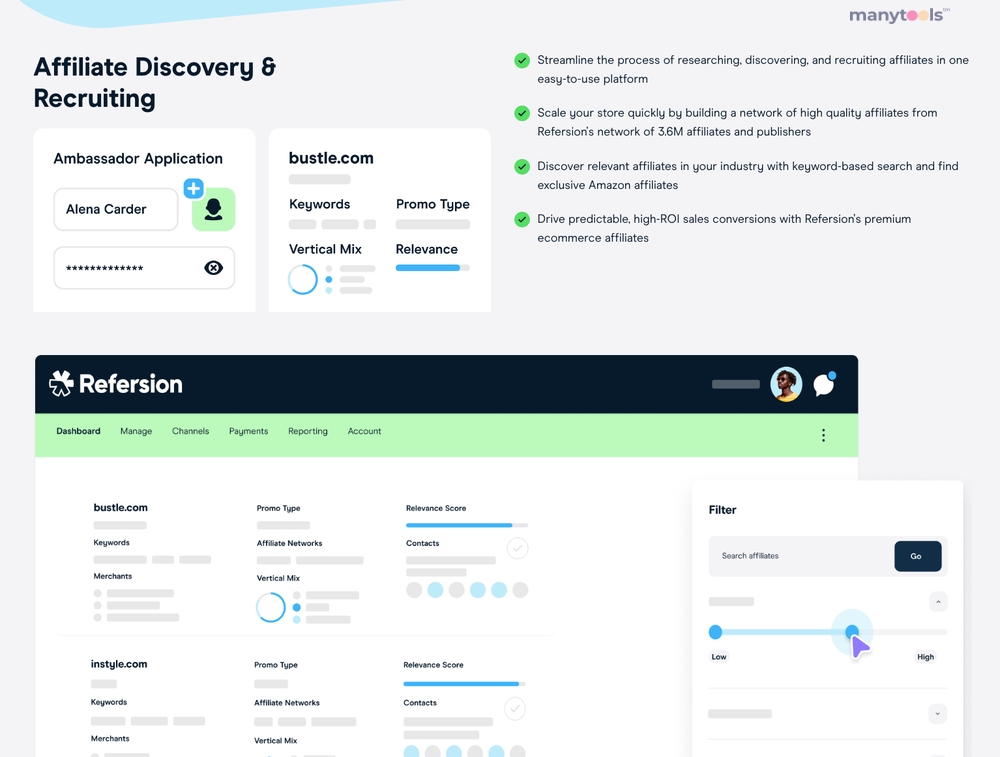The width and height of the screenshot is (1000, 757).
Task: Open bustle.com affiliate row title
Action: (121, 508)
